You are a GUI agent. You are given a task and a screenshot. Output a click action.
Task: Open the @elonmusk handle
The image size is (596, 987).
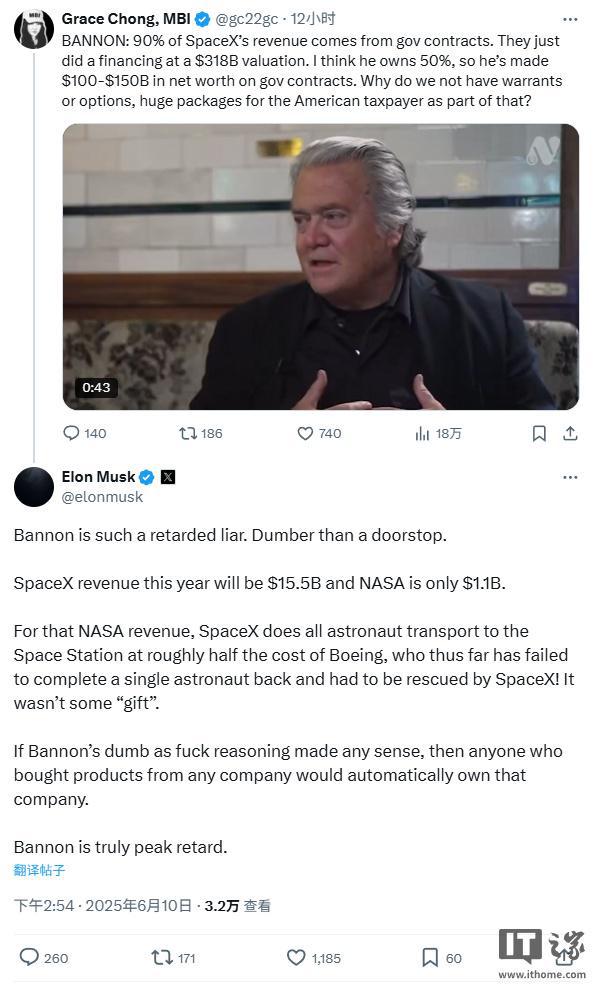(x=102, y=497)
